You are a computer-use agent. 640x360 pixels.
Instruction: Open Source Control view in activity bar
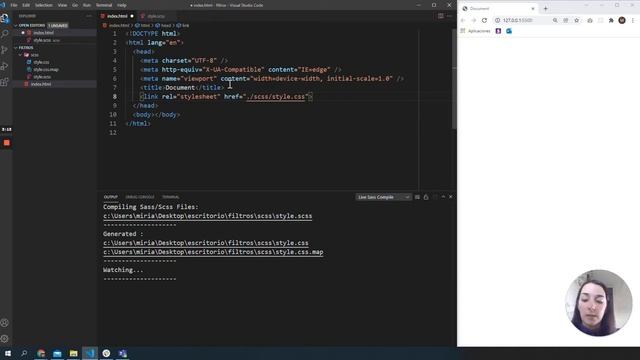[x=4, y=50]
